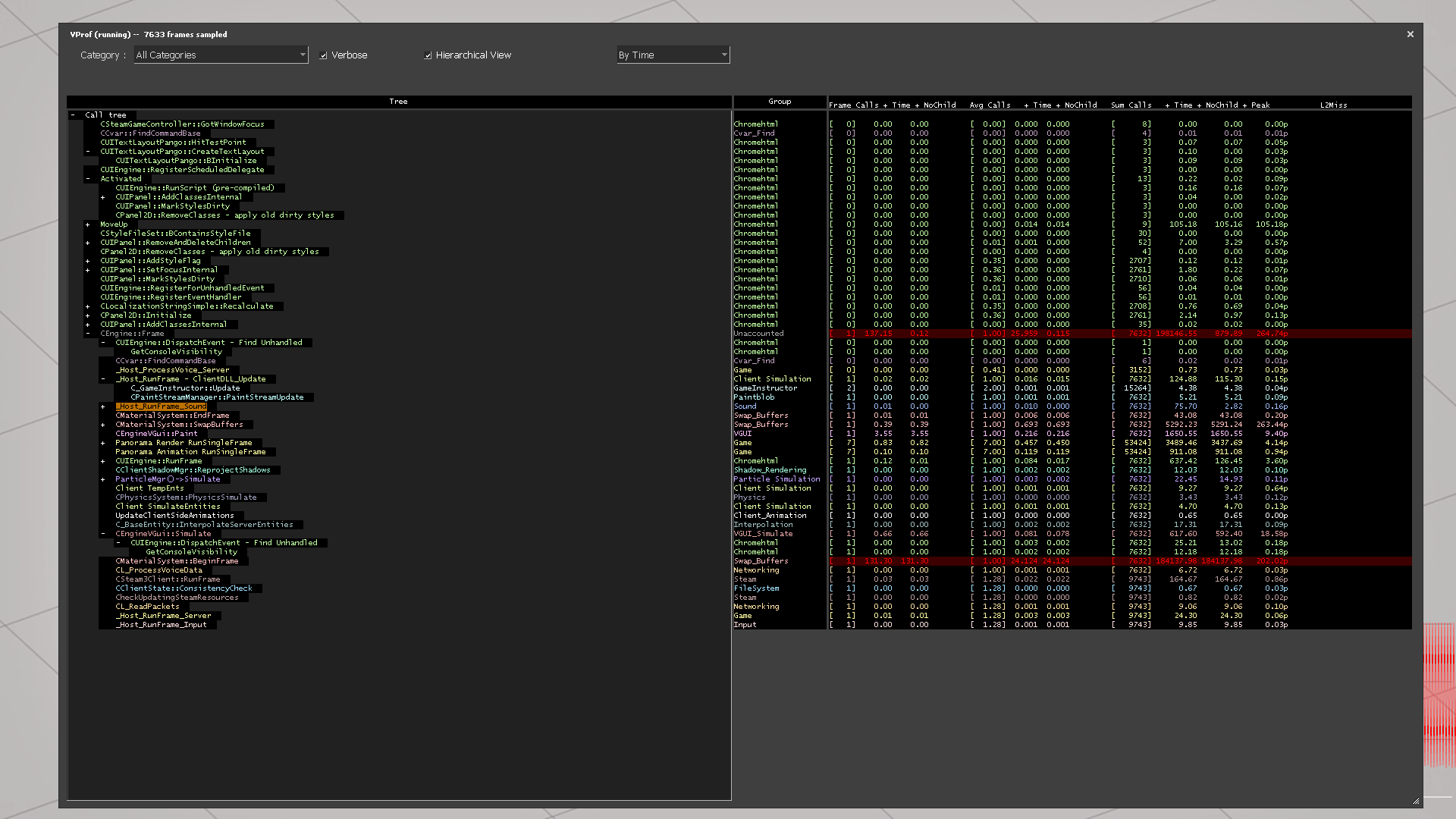Collapse the Call tree root node
Viewport: 1456px width, 819px height.
tap(73, 115)
